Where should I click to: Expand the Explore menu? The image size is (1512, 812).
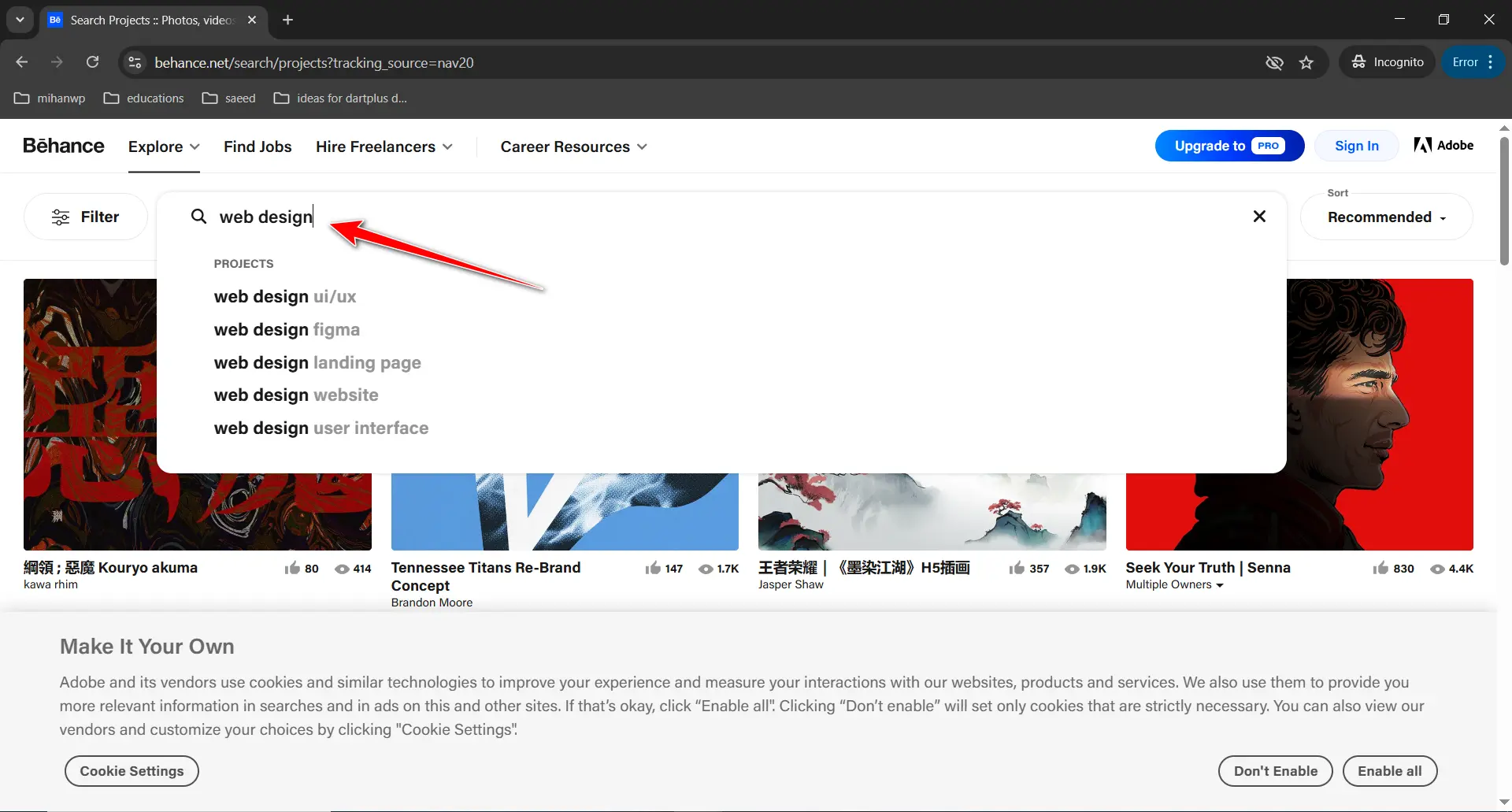164,146
